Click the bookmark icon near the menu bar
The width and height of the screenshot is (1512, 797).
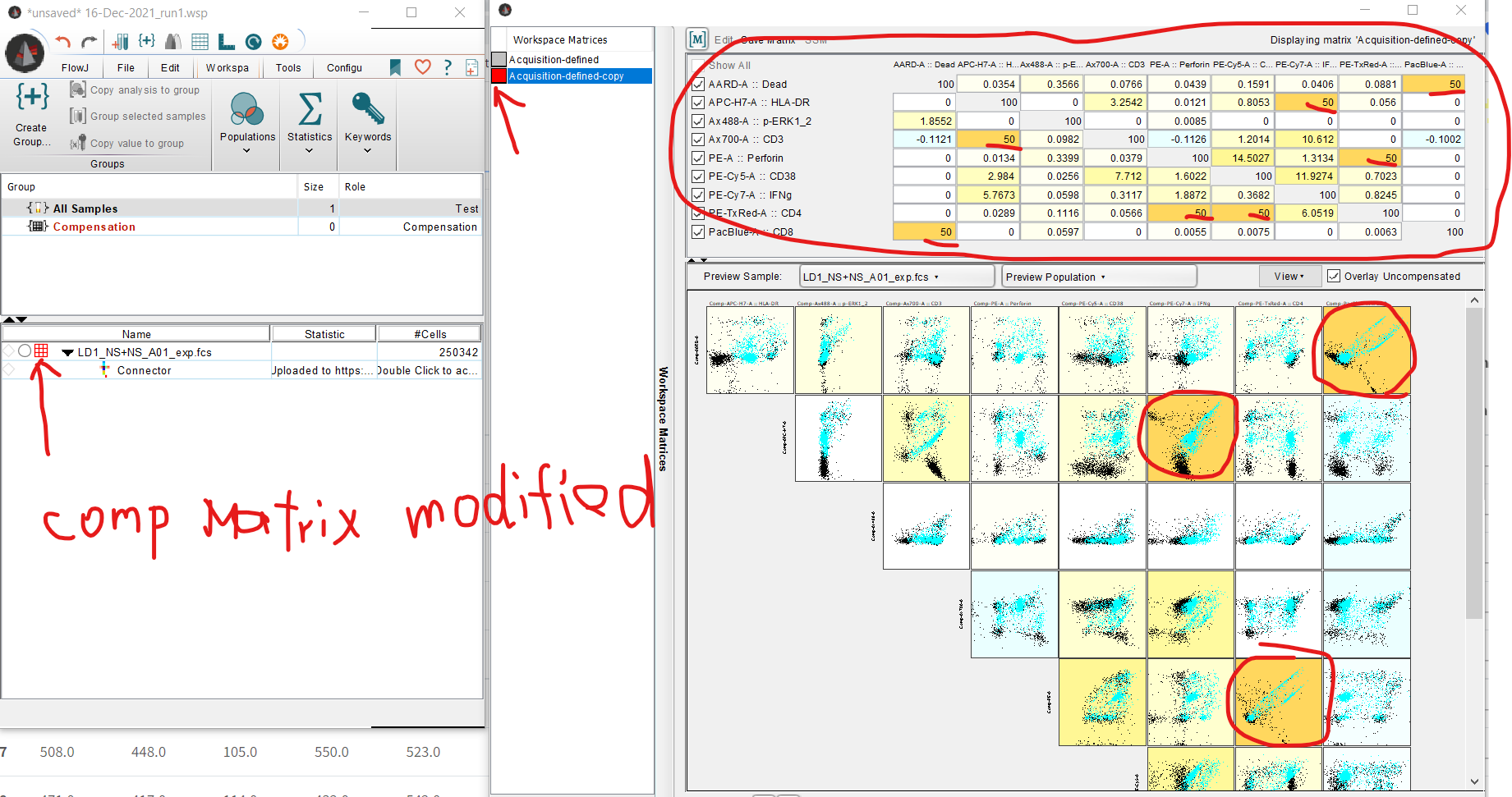(395, 67)
